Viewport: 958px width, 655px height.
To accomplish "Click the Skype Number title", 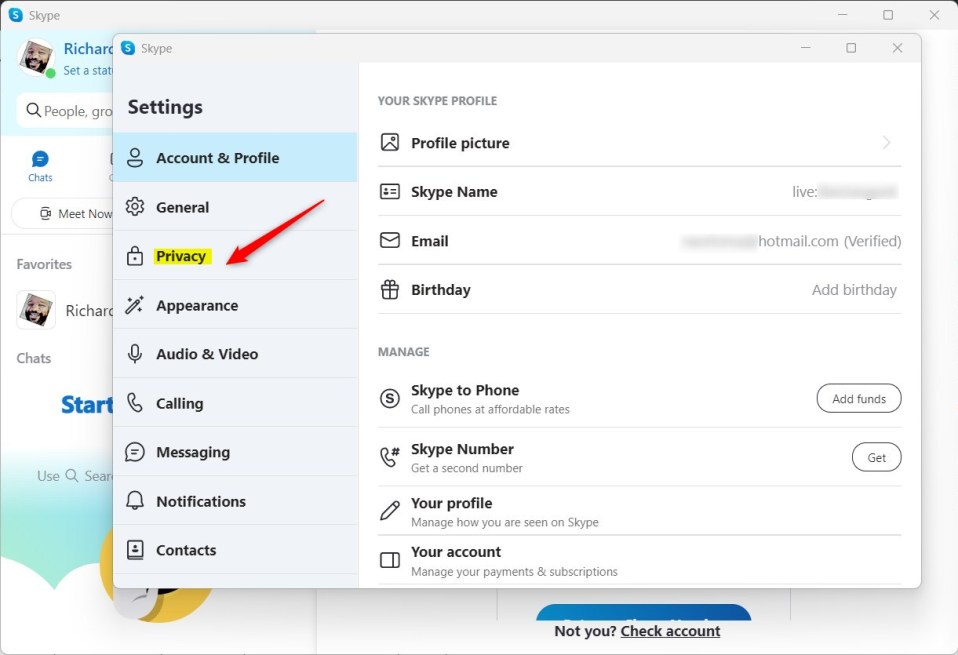I will click(x=463, y=449).
